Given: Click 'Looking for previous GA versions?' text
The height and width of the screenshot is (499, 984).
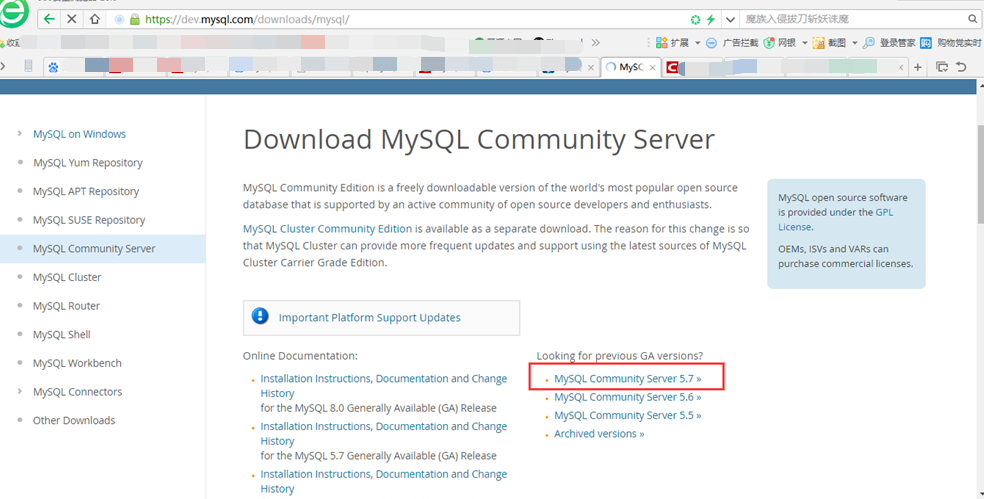Looking at the screenshot, I should [619, 355].
